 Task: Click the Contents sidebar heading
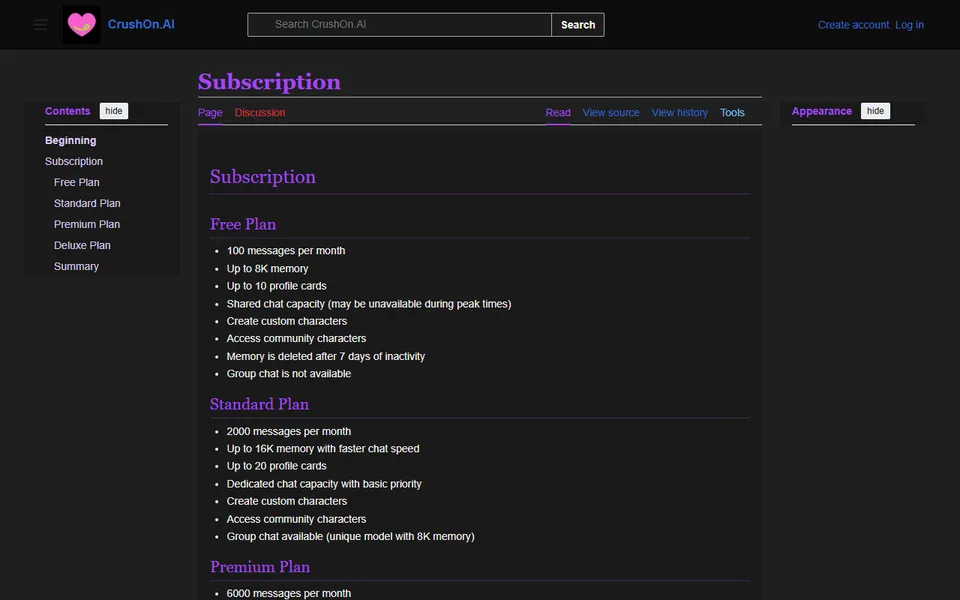[x=67, y=111]
